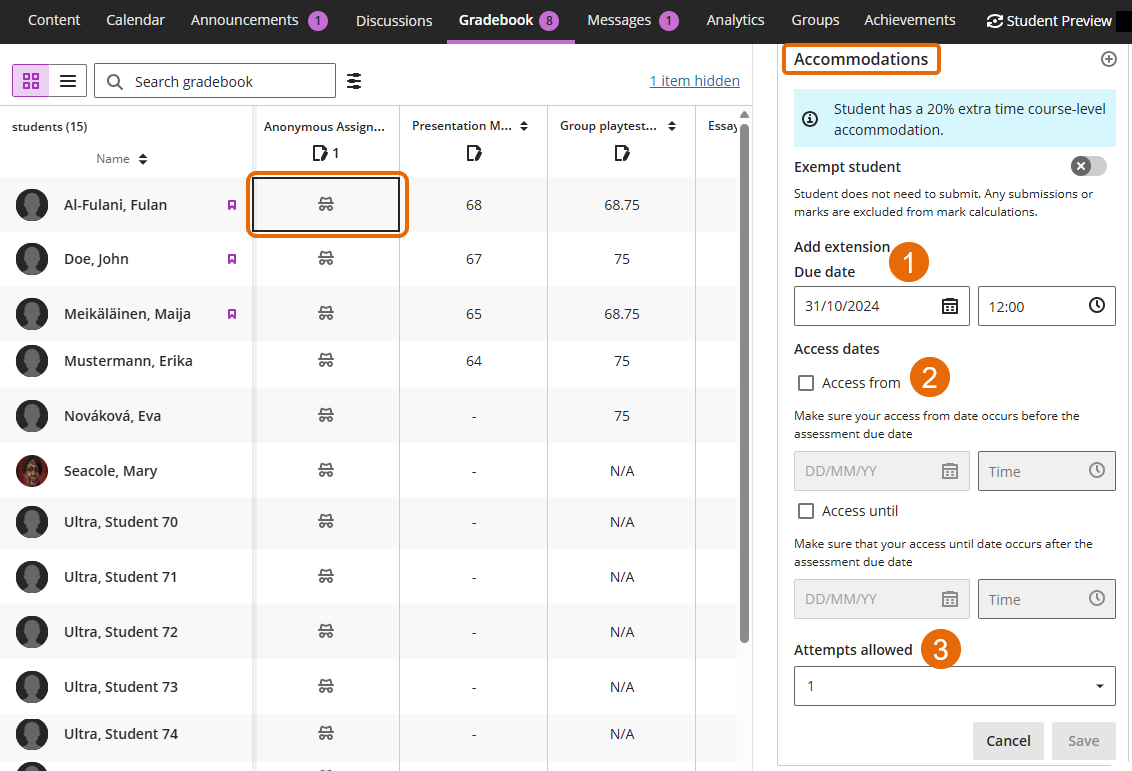
Task: Click the search magnifier icon
Action: tap(115, 82)
